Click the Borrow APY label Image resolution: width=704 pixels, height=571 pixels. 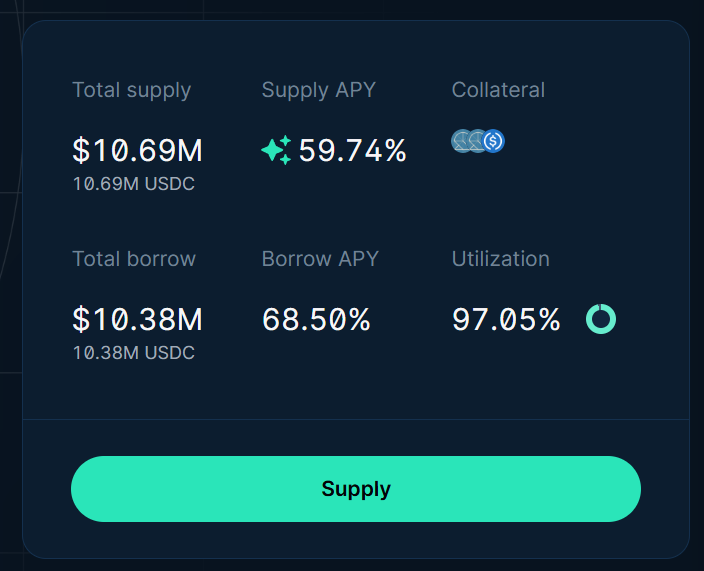pos(320,259)
